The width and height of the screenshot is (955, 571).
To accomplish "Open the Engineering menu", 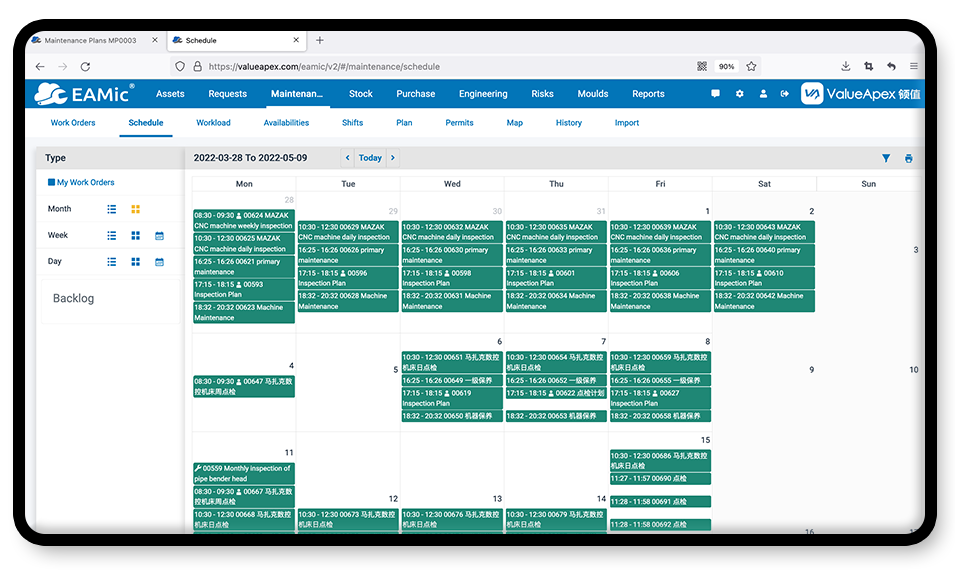I will pyautogui.click(x=483, y=94).
